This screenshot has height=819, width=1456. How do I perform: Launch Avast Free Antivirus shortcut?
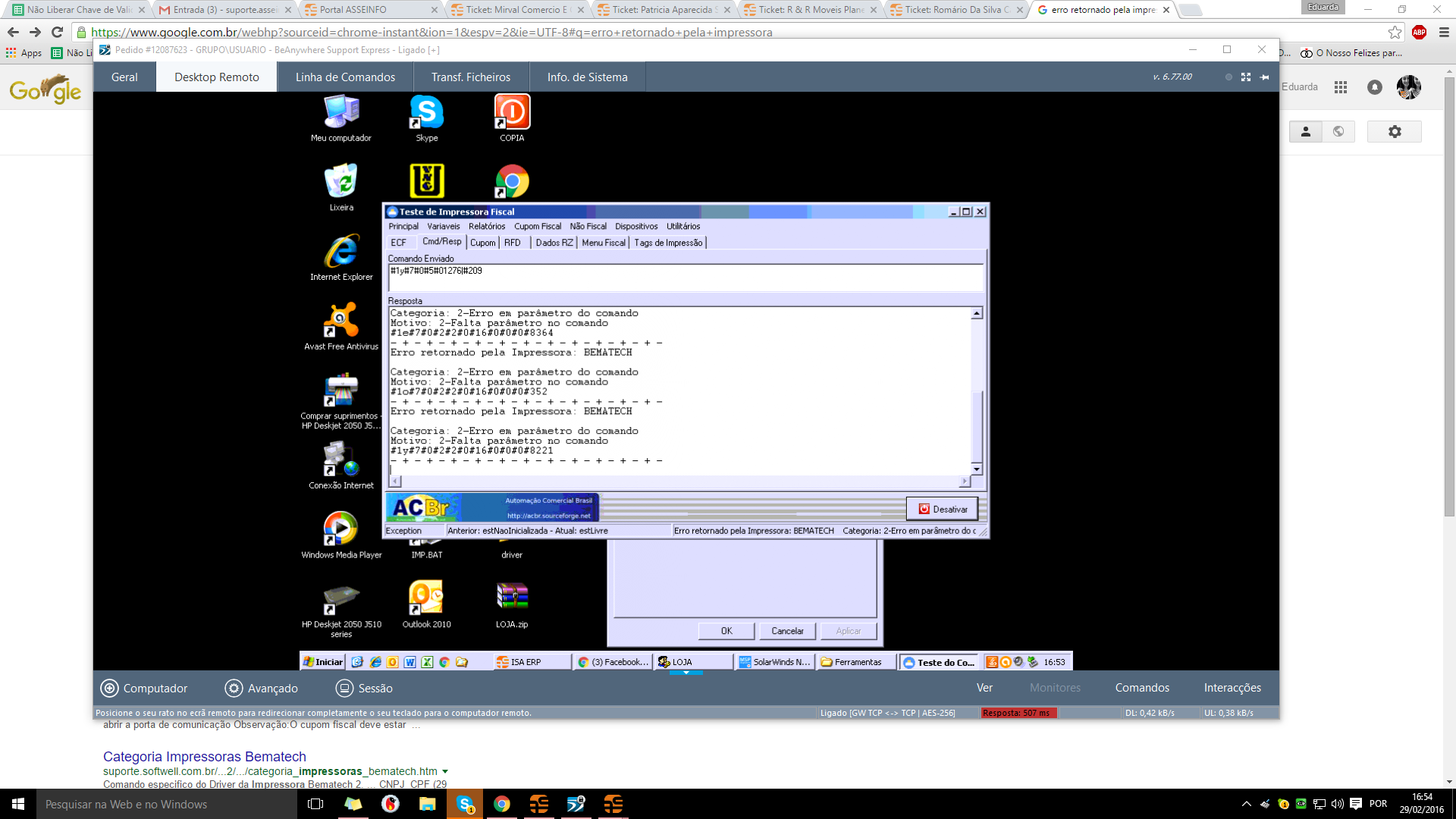[341, 327]
